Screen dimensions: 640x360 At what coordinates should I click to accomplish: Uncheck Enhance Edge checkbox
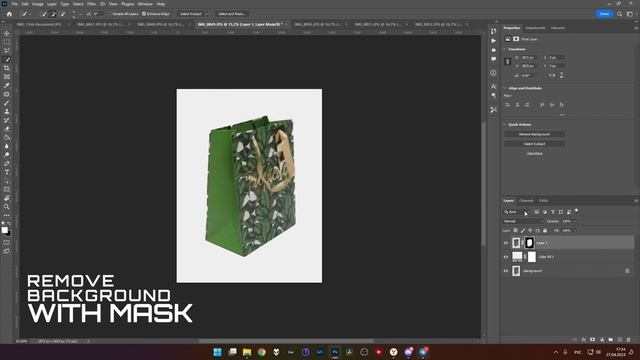144,14
